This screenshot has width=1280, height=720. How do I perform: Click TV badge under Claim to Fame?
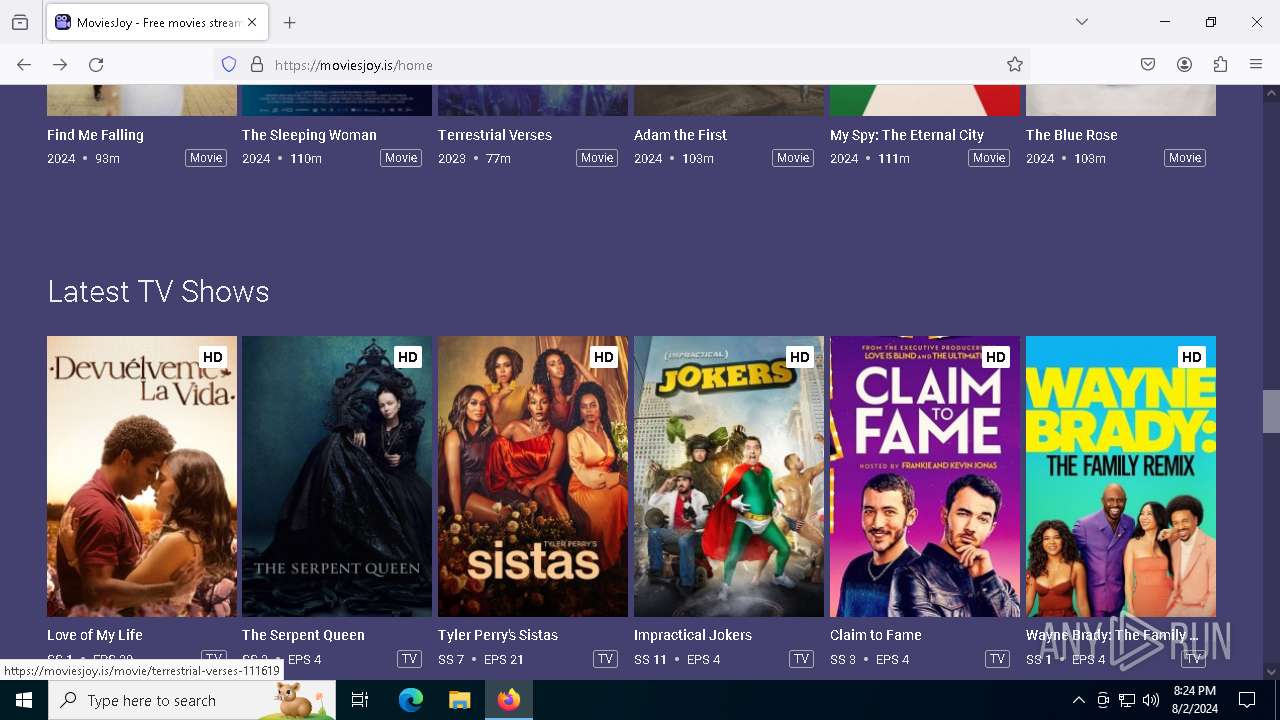pos(998,659)
